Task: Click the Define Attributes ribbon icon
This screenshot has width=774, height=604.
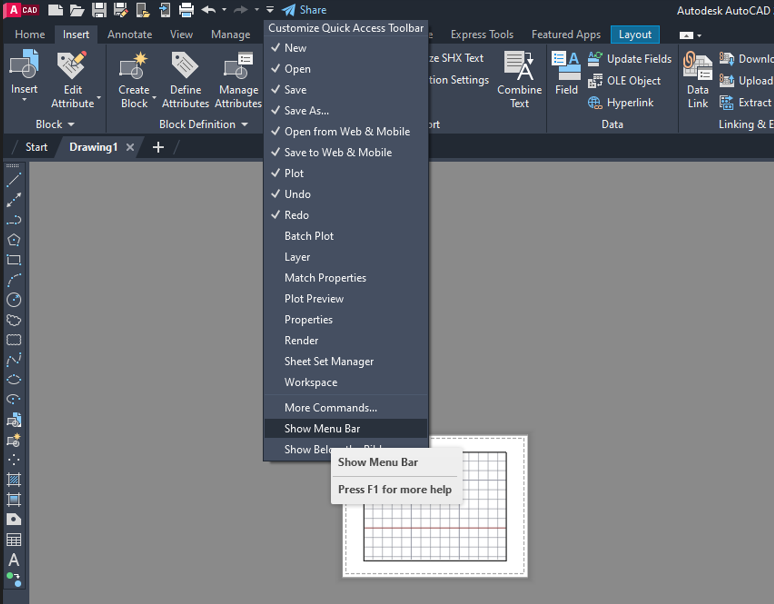Action: point(185,65)
